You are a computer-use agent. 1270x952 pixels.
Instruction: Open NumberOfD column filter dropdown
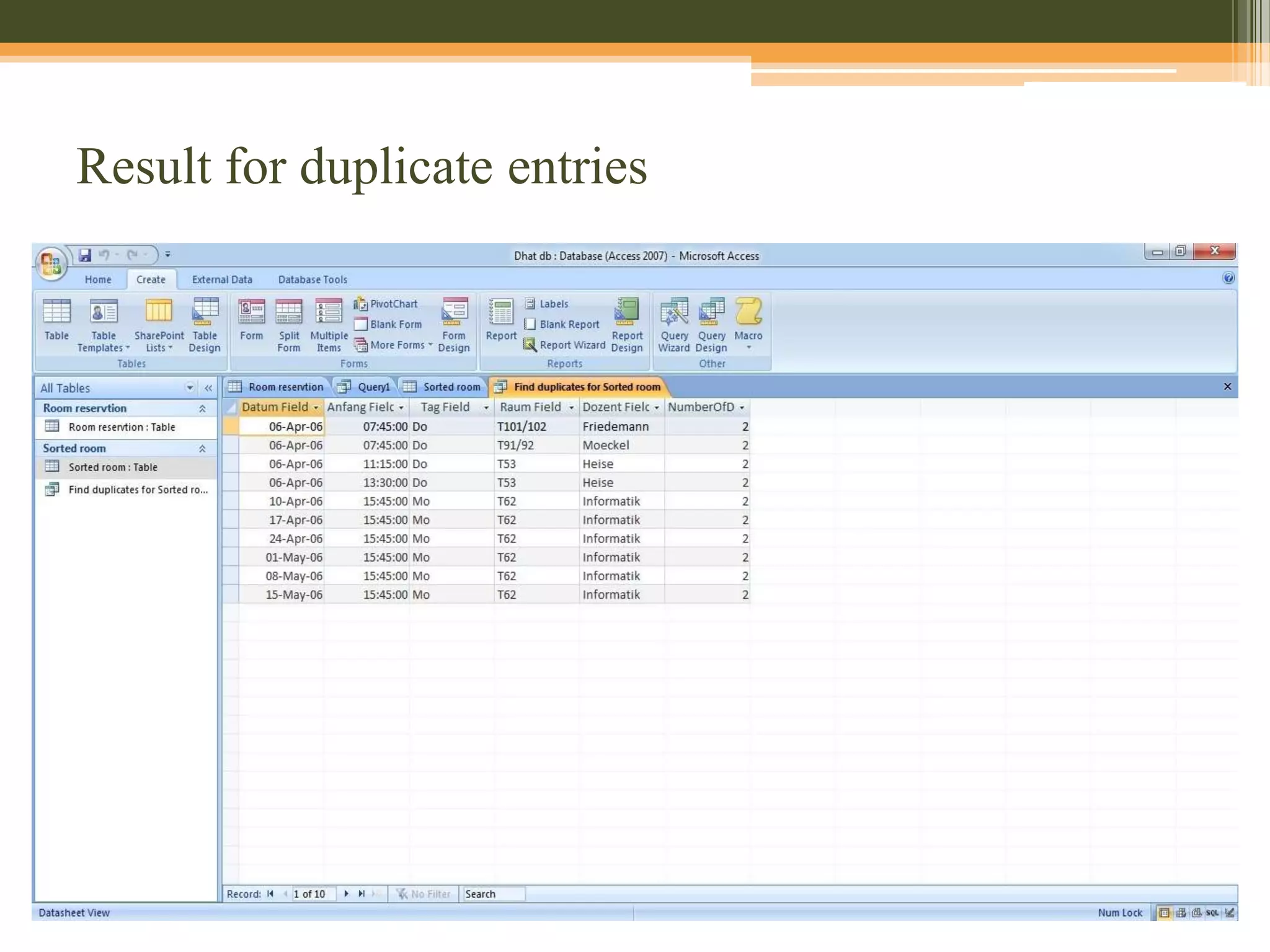click(x=742, y=408)
